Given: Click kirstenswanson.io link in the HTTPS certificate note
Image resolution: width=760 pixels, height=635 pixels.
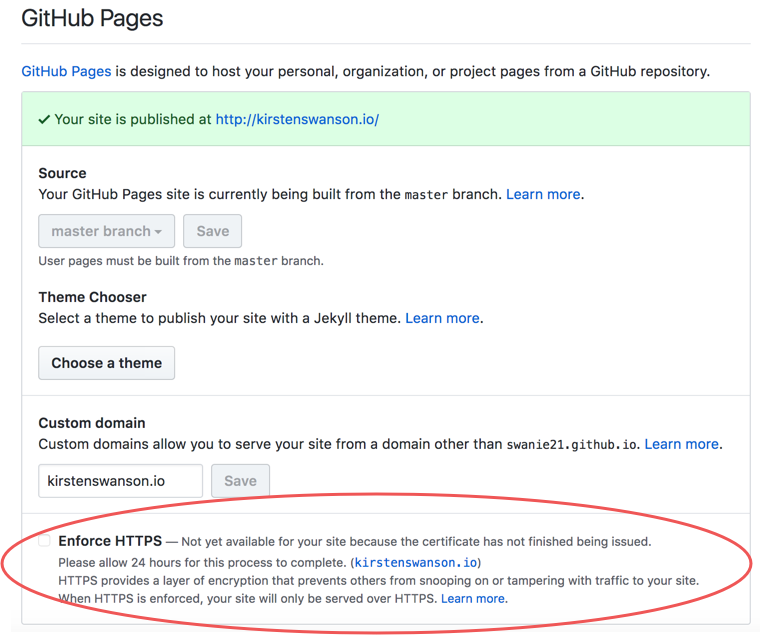Looking at the screenshot, I should pyautogui.click(x=416, y=563).
